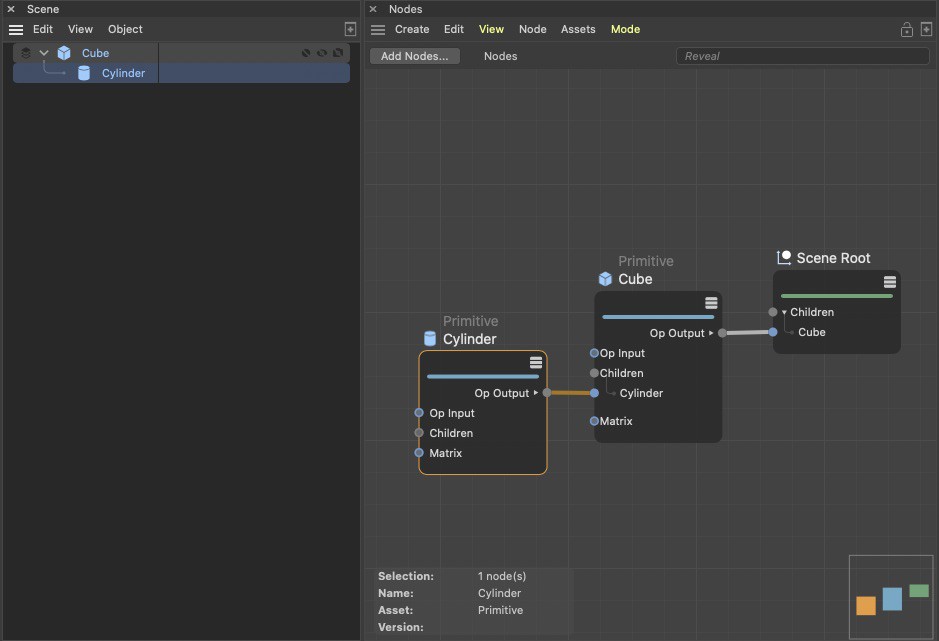
Task: Click the Cylinder icon in Scene tree
Action: (x=84, y=73)
